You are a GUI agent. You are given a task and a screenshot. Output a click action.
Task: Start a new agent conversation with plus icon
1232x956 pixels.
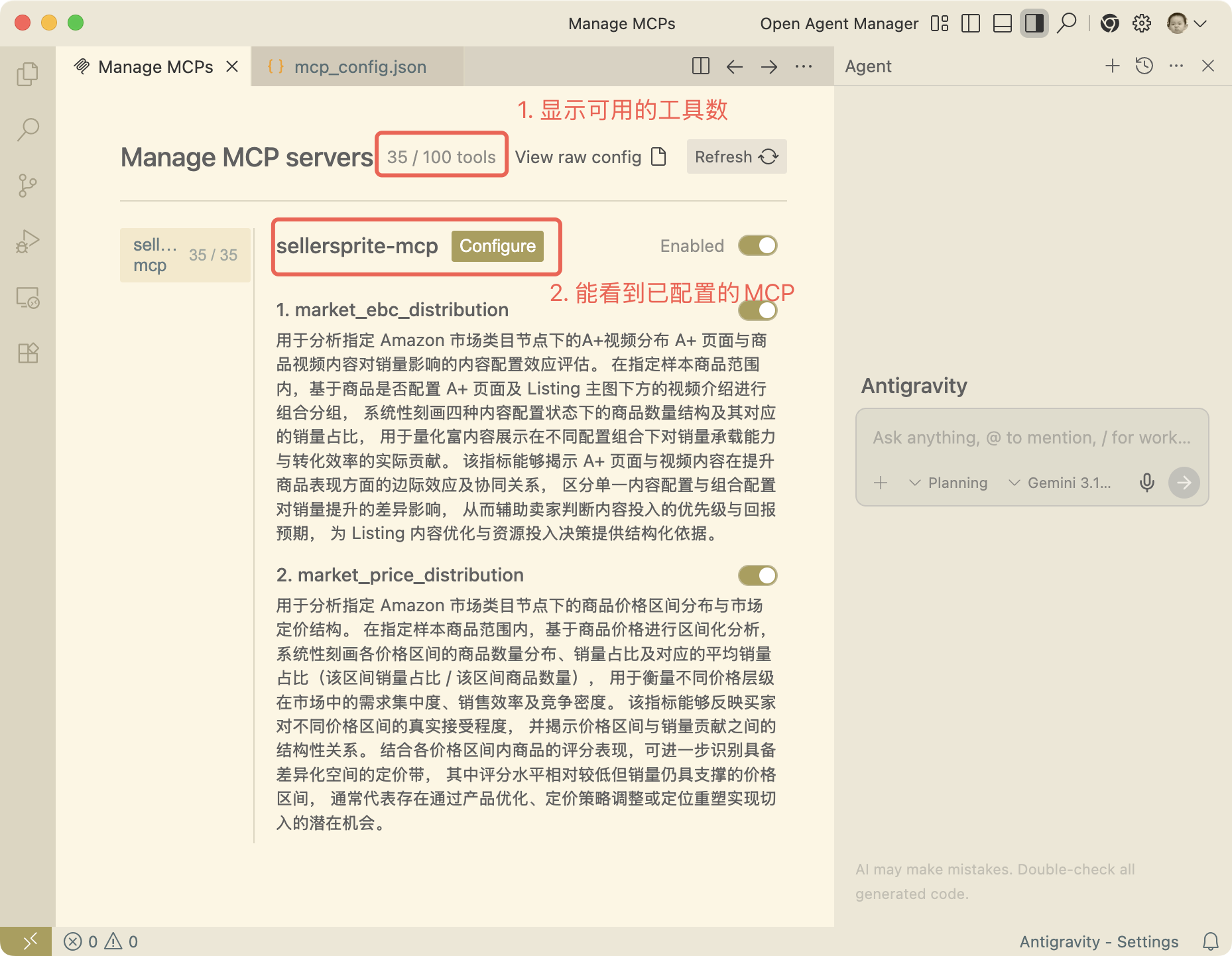tap(1112, 66)
